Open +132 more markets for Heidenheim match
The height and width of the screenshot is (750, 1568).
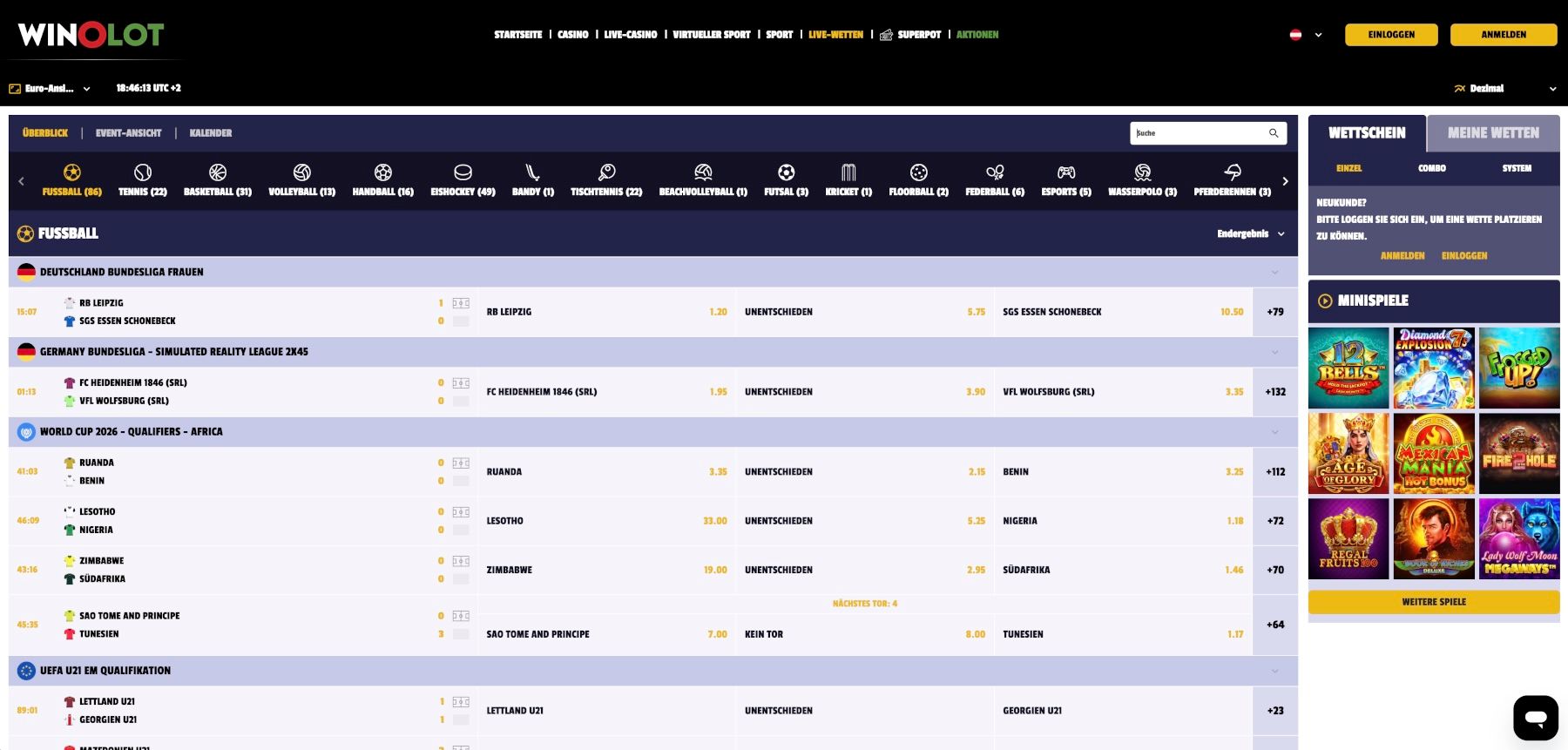point(1275,392)
